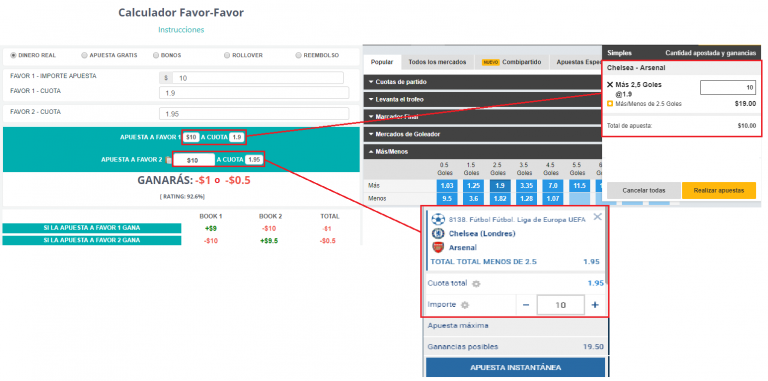The height and width of the screenshot is (381, 768).
Task: Open the Instrucciones link
Action: click(x=181, y=30)
